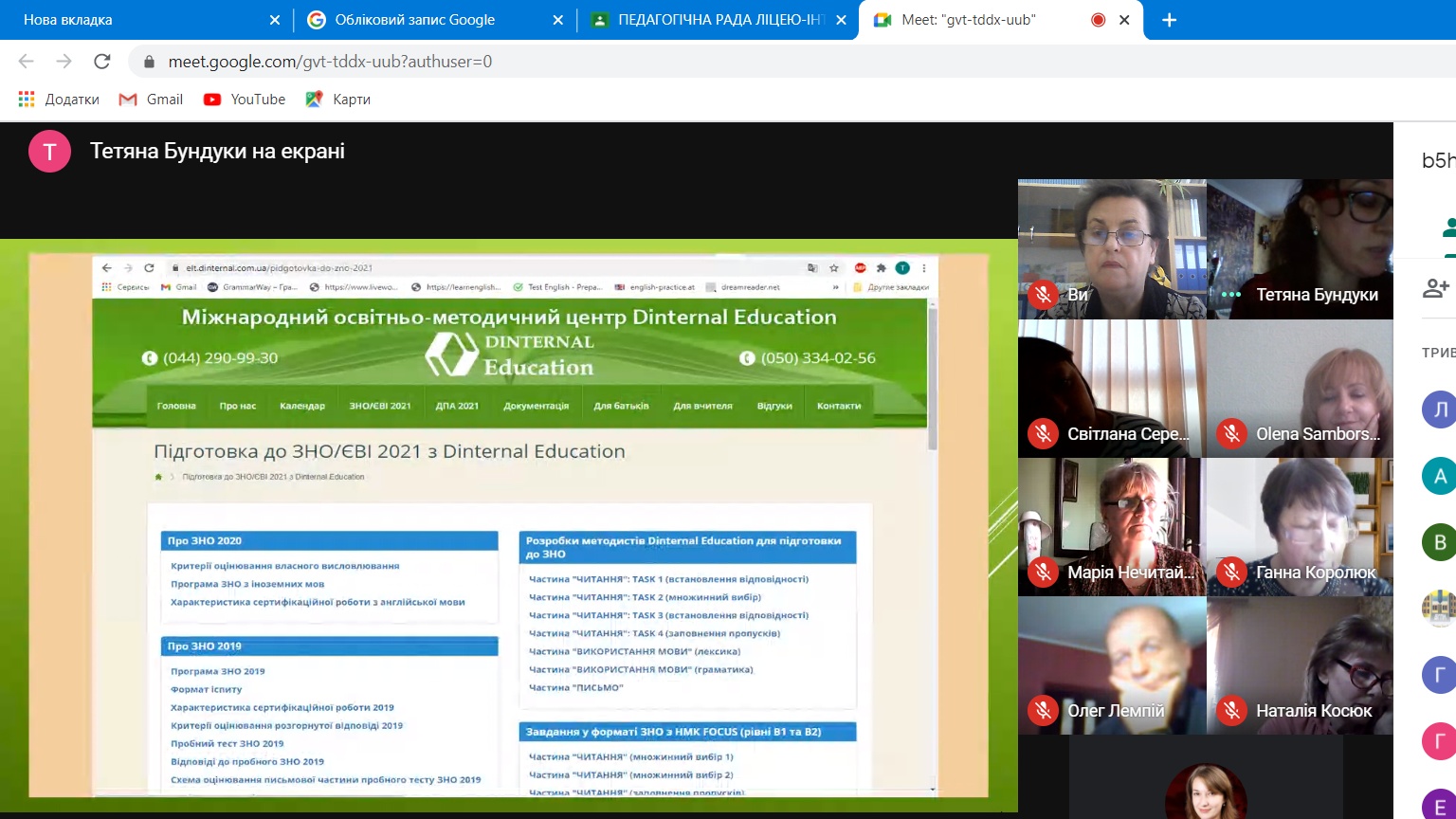
Task: Open a new browser tab
Action: (x=1169, y=20)
